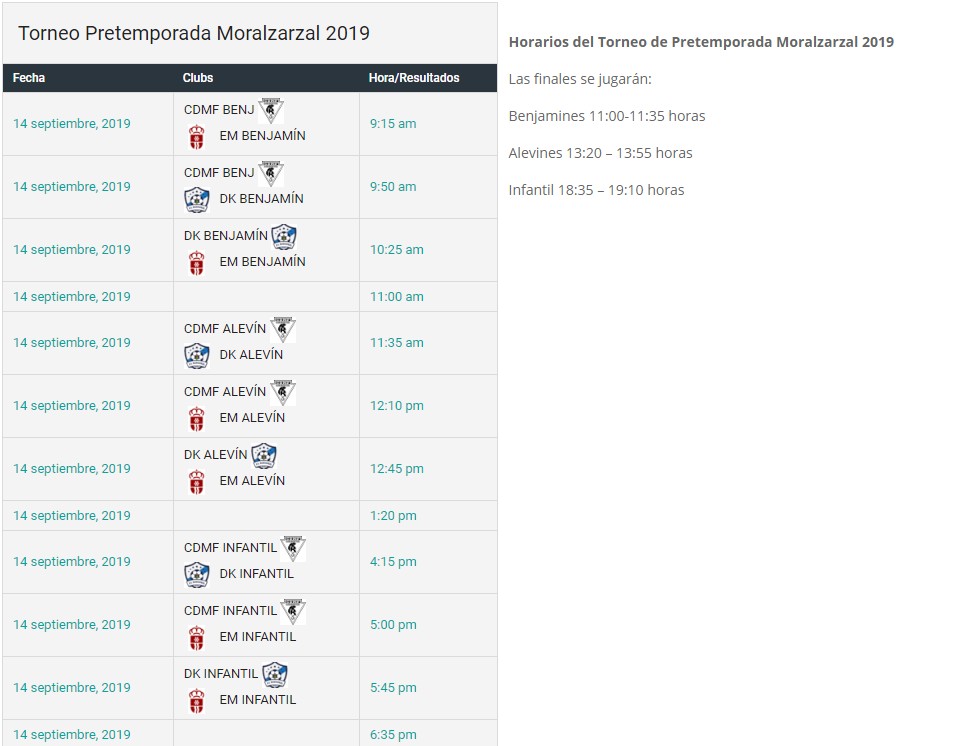
Task: Click DK Benjamín crest in 9:50 am match
Action: 197,199
